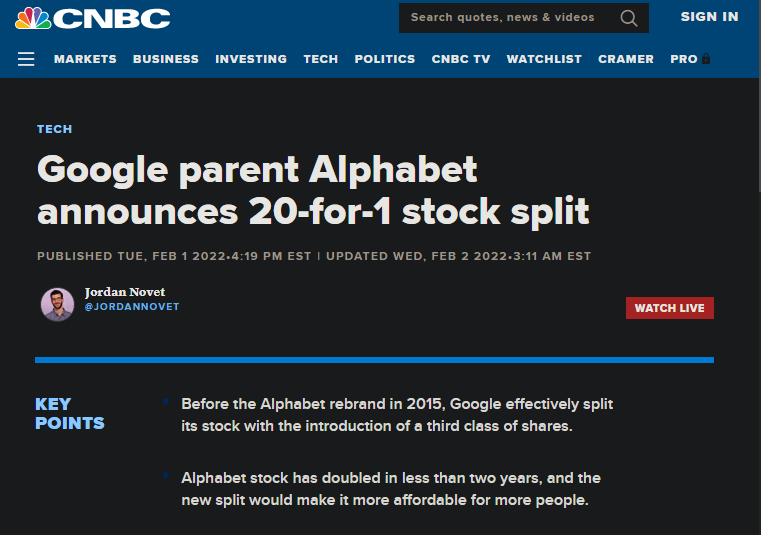Open the Markets menu item
This screenshot has width=761, height=535.
(x=85, y=59)
